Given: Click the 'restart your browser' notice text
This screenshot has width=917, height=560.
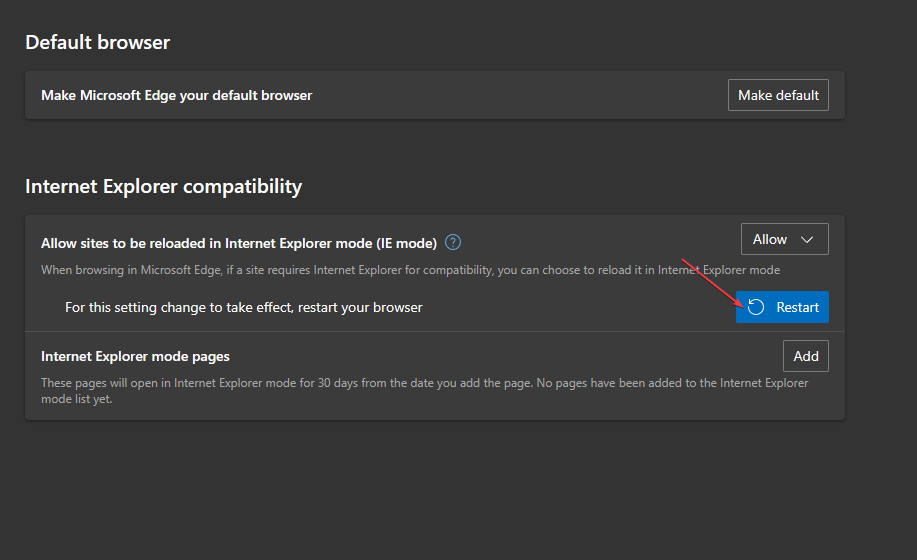Looking at the screenshot, I should (x=243, y=307).
